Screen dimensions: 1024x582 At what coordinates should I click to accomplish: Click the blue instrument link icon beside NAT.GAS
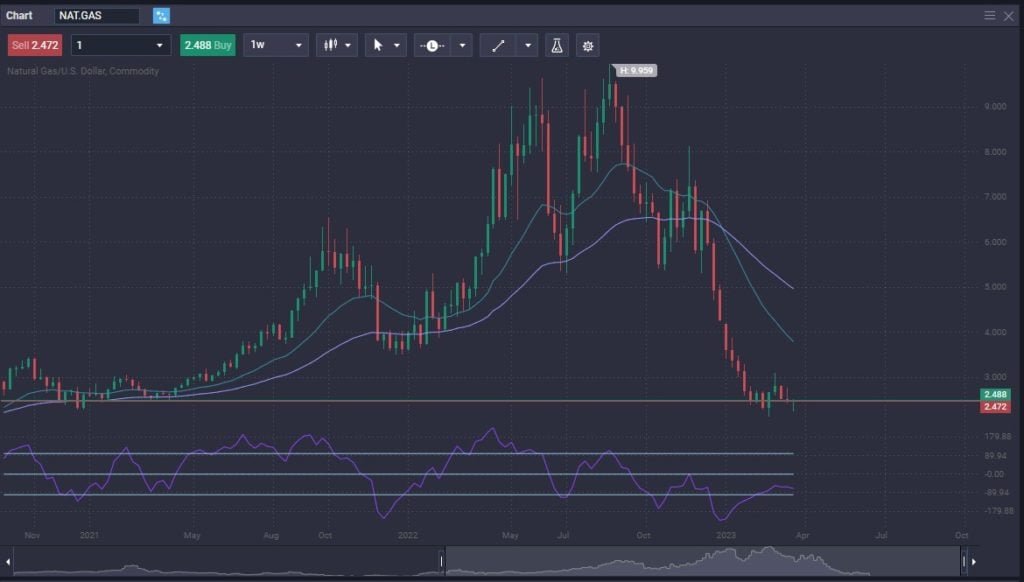point(162,16)
